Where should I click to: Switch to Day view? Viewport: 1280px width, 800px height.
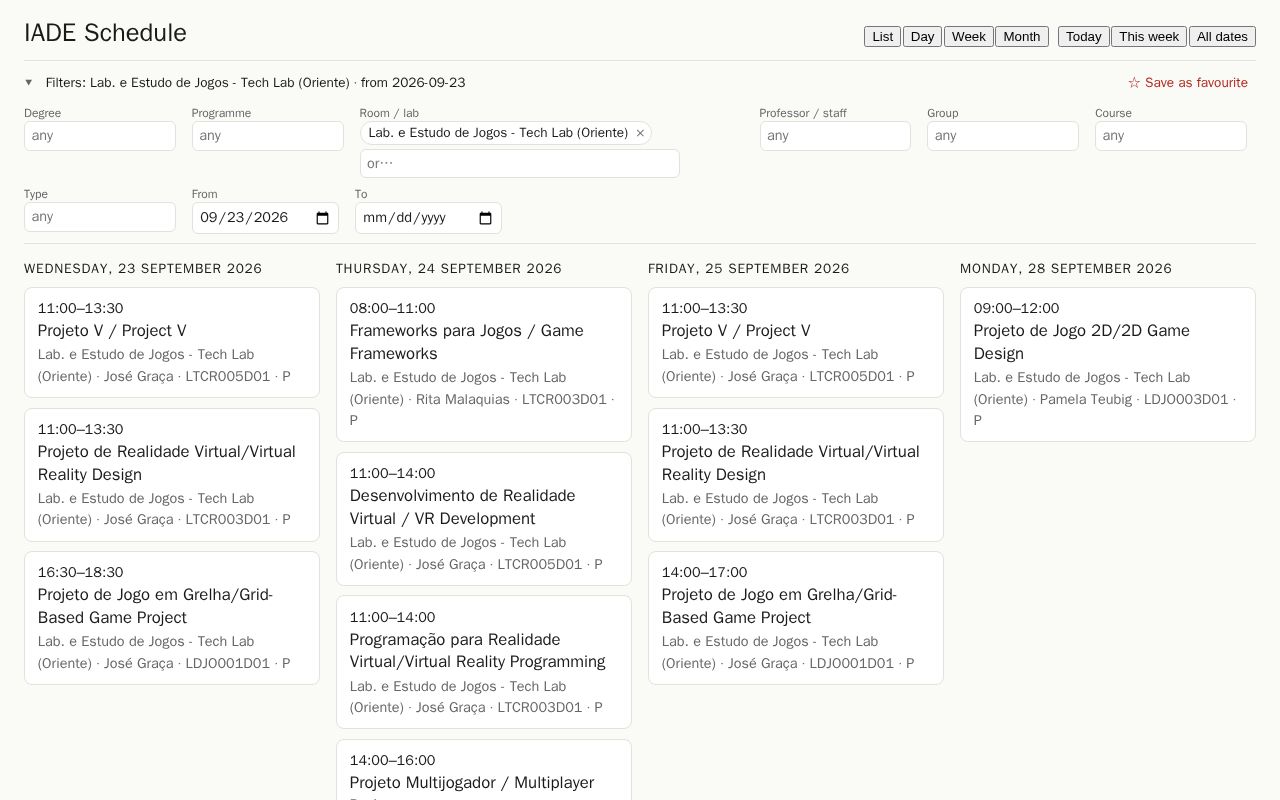(922, 36)
